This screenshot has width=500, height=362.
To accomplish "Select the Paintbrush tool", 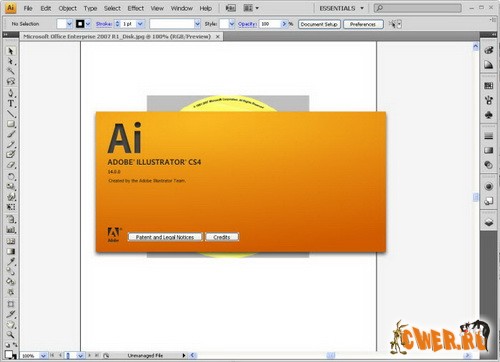I will click(x=11, y=134).
